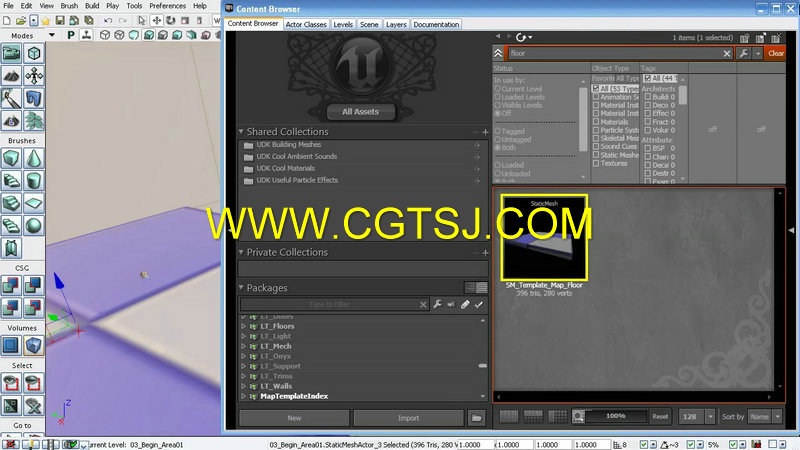Screen dimensions: 800x450
Task: Check the Textures object type filter
Action: (596, 163)
